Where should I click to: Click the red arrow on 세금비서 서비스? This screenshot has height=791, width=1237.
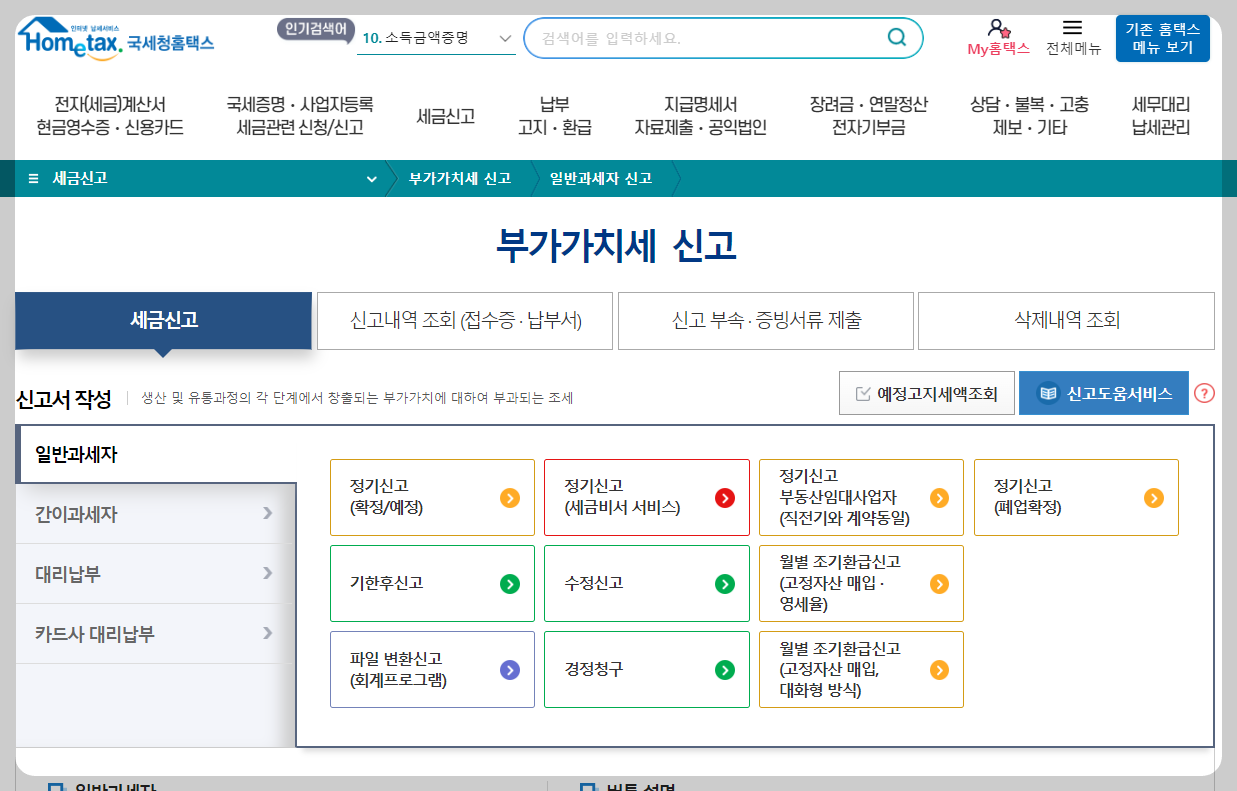click(x=727, y=497)
